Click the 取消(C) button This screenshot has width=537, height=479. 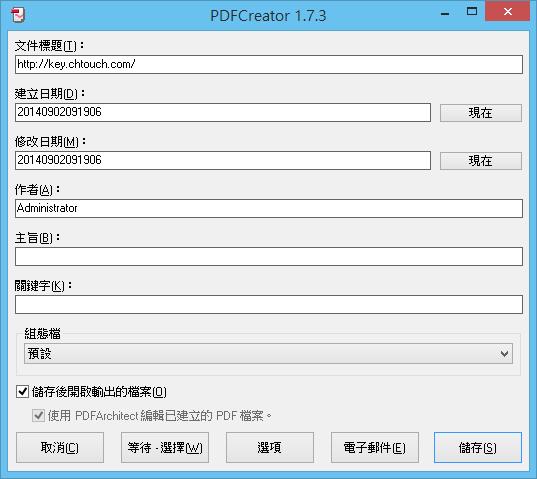pyautogui.click(x=60, y=448)
